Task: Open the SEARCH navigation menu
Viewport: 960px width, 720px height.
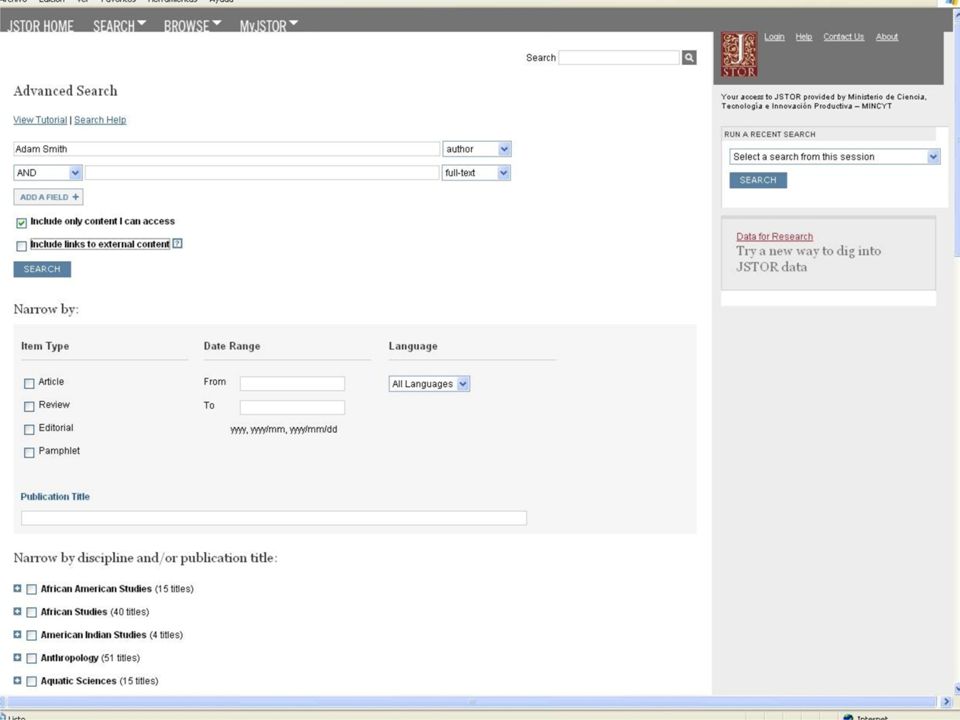Action: (119, 26)
